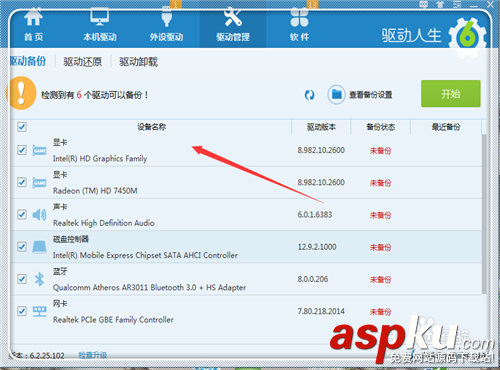Screen dimensions: 500x370
Task: Select Realtek High Definition Audio text
Action: [104, 223]
